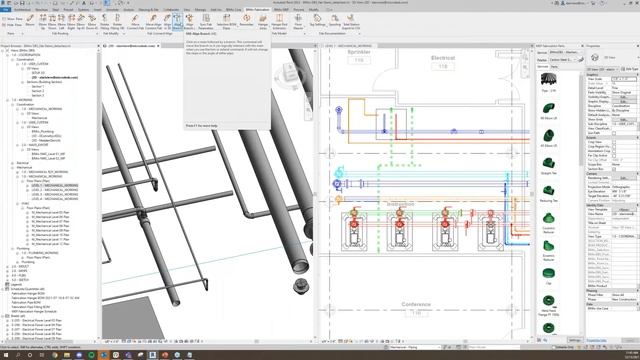
Task: Open the Architecture ribbon tab
Action: click(22, 9)
